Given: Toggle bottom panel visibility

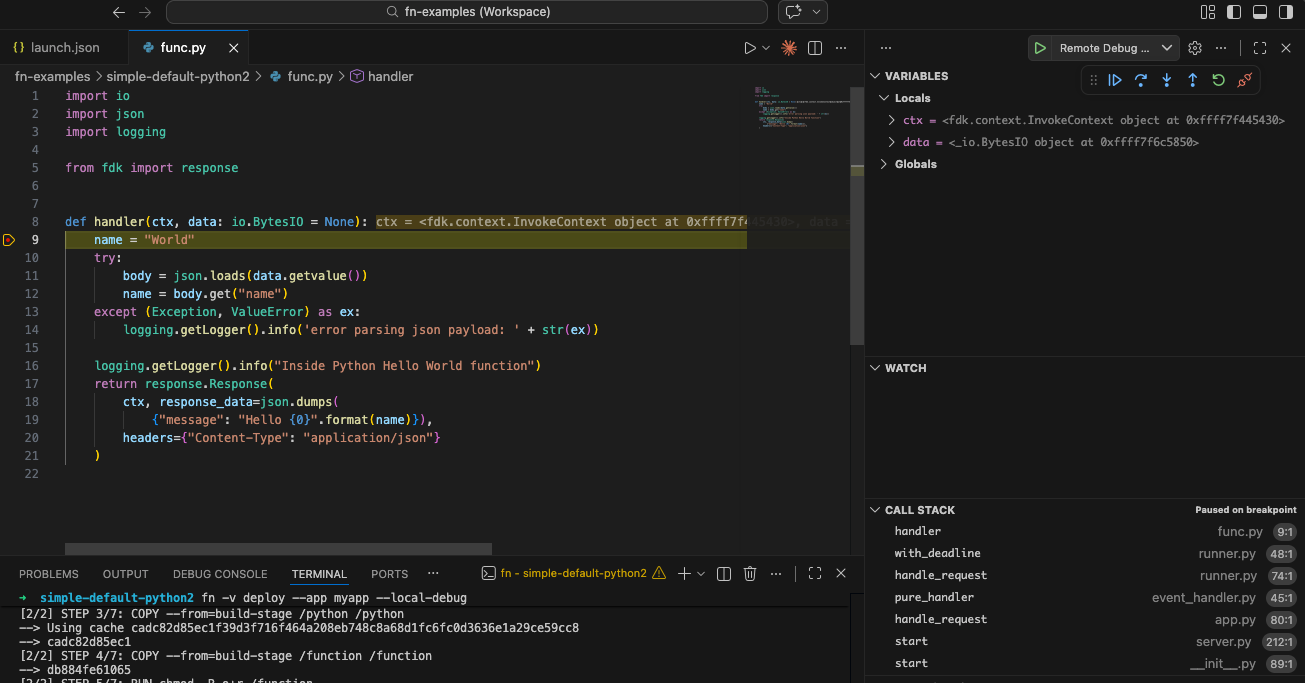Looking at the screenshot, I should click(x=1260, y=12).
